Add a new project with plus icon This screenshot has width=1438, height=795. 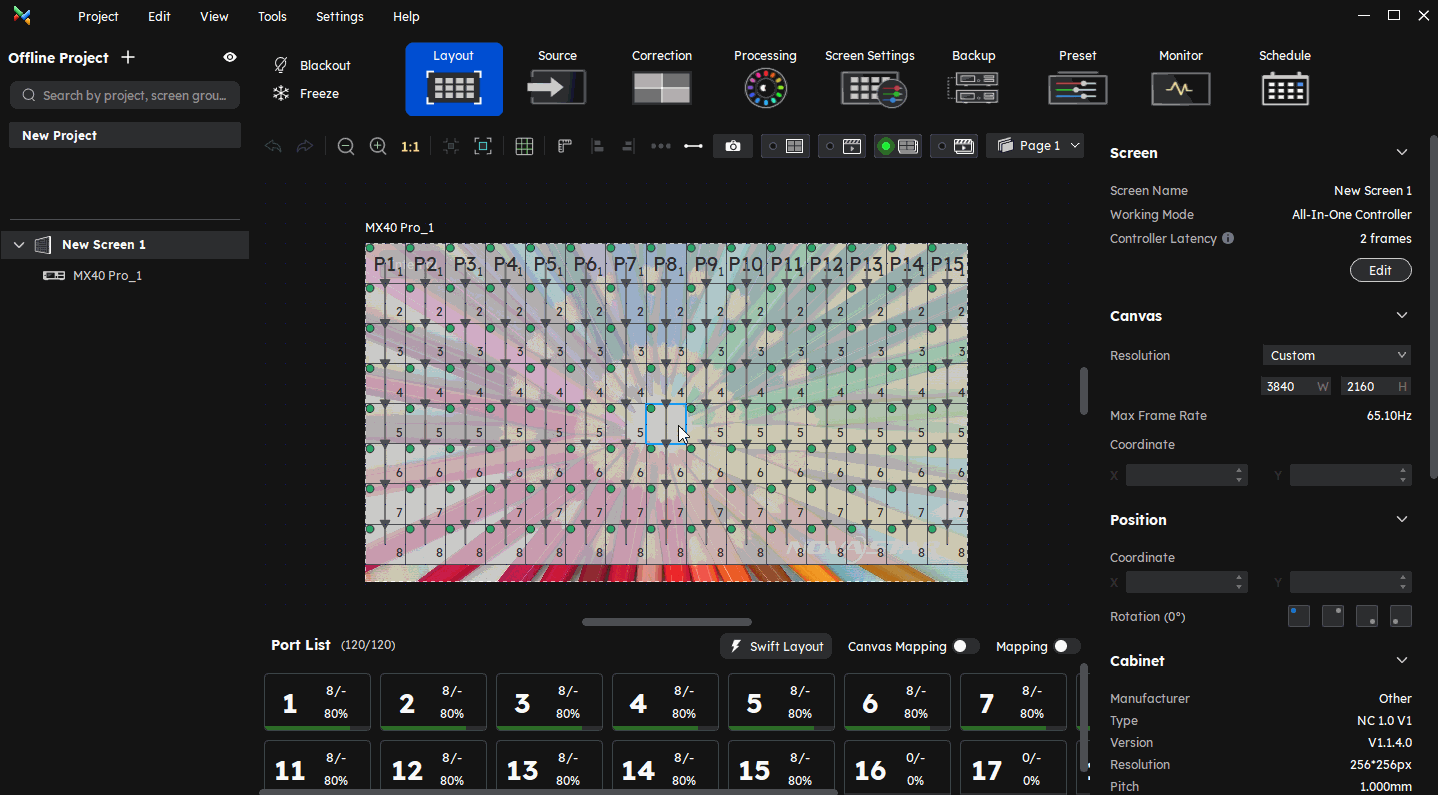(128, 57)
